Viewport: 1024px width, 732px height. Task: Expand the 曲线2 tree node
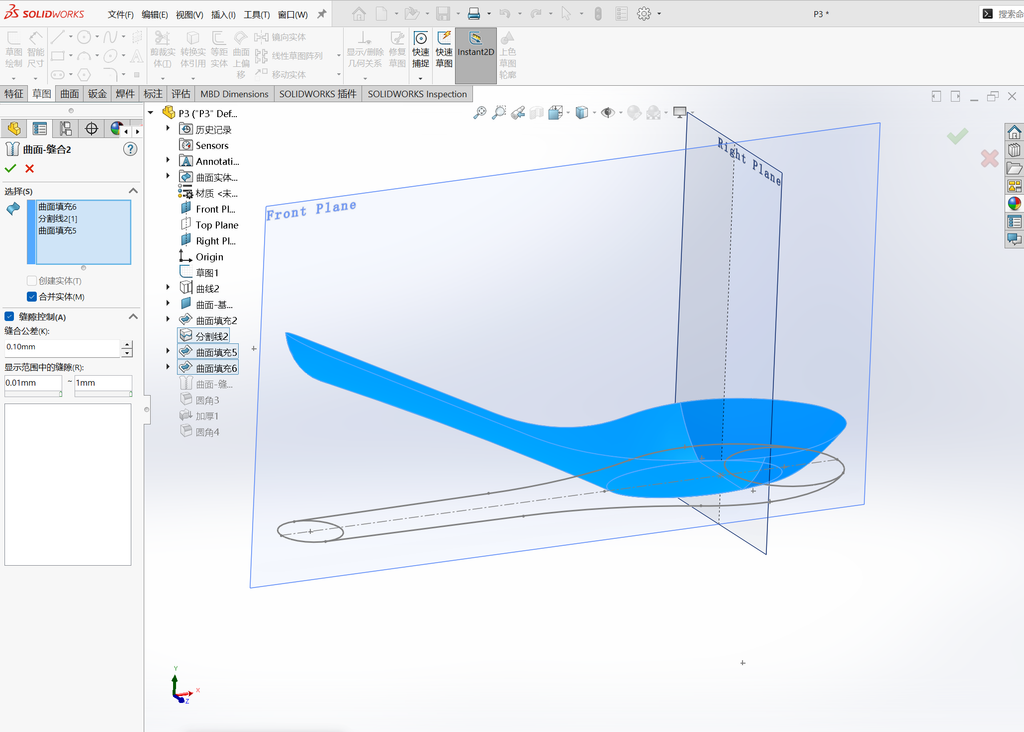click(168, 287)
